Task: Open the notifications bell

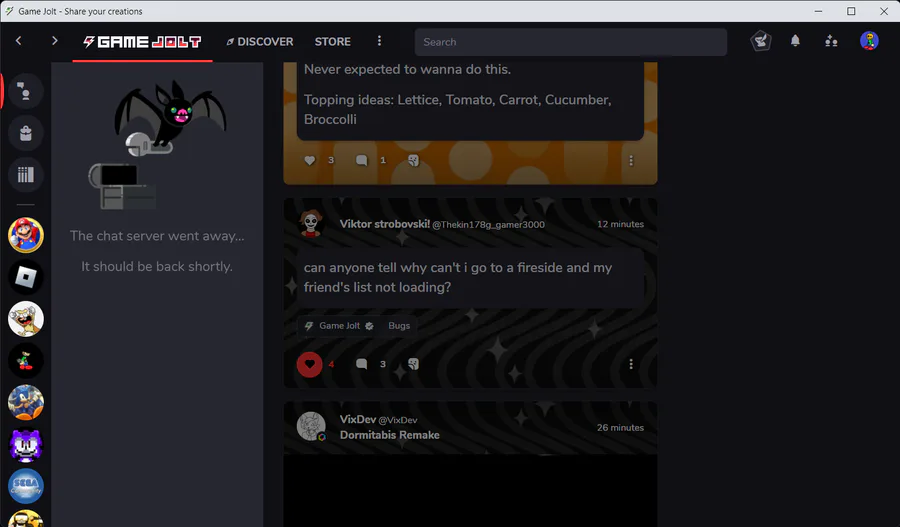Action: pyautogui.click(x=795, y=41)
